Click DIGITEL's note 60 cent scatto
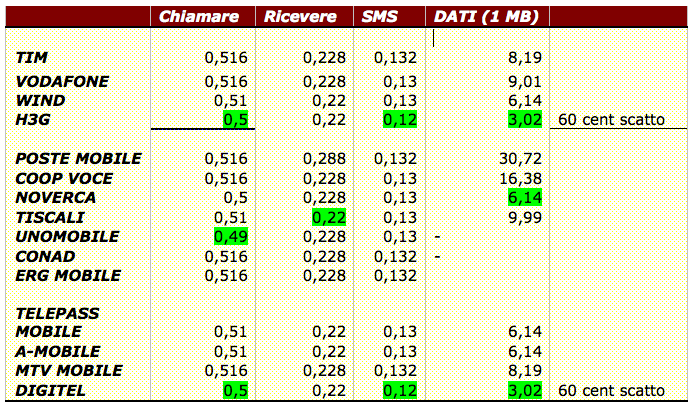The width and height of the screenshot is (696, 412). point(611,391)
